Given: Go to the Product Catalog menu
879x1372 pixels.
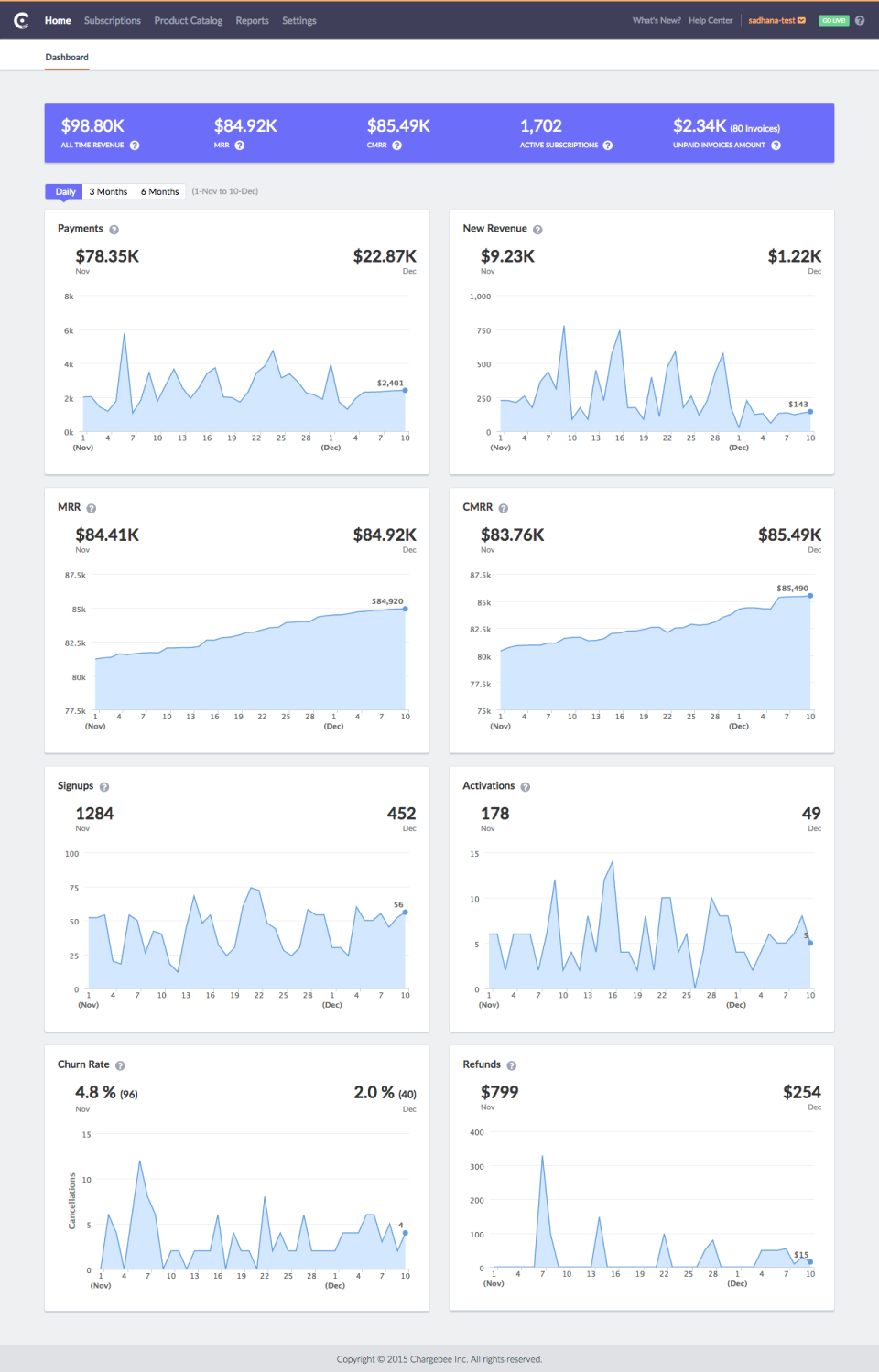Looking at the screenshot, I should 188,20.
